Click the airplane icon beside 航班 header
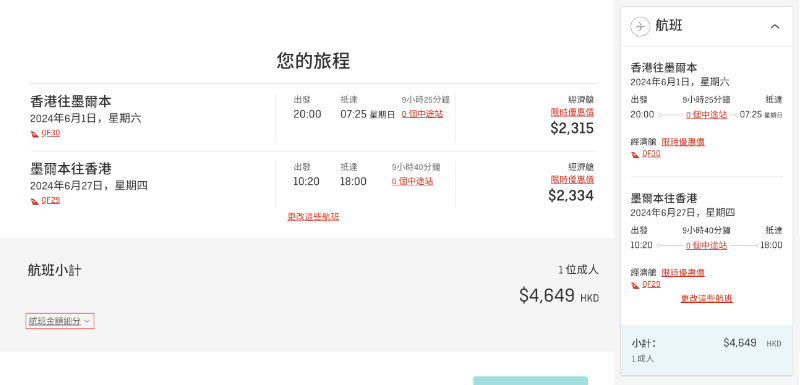Viewport: 800px width, 385px height. [640, 27]
